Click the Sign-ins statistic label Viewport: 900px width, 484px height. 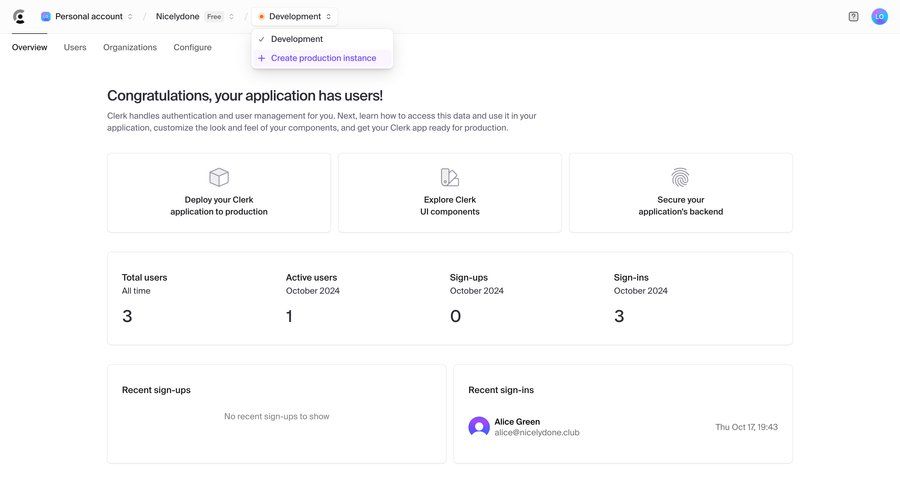pyautogui.click(x=631, y=277)
